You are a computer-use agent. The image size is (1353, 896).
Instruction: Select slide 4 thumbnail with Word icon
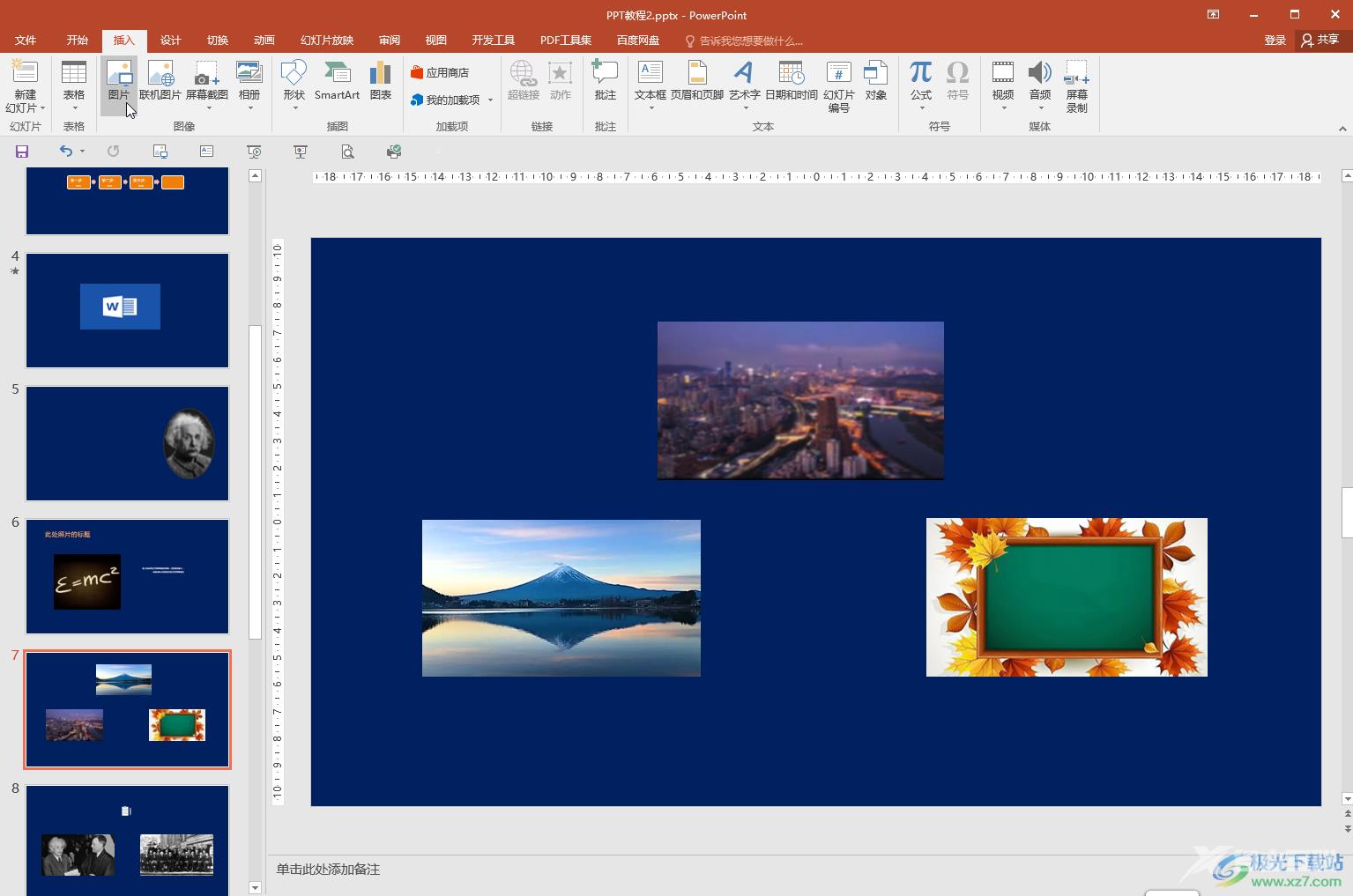click(x=127, y=310)
